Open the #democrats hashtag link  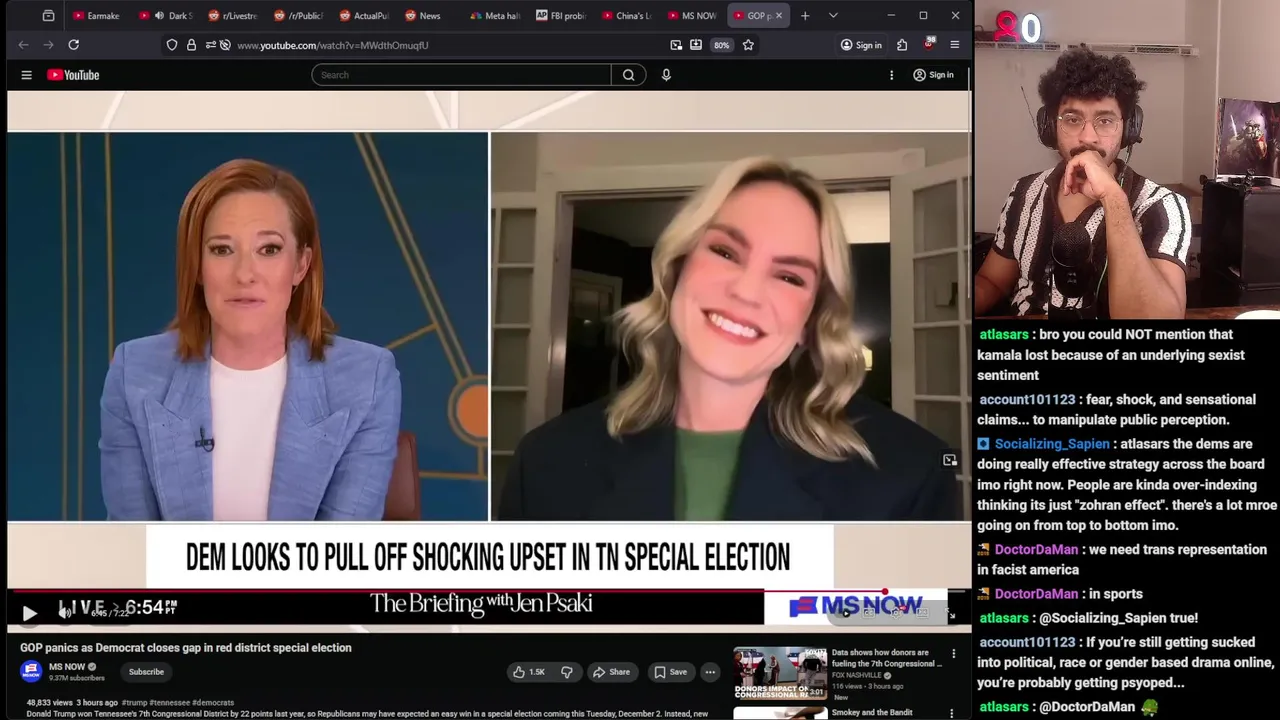click(213, 703)
